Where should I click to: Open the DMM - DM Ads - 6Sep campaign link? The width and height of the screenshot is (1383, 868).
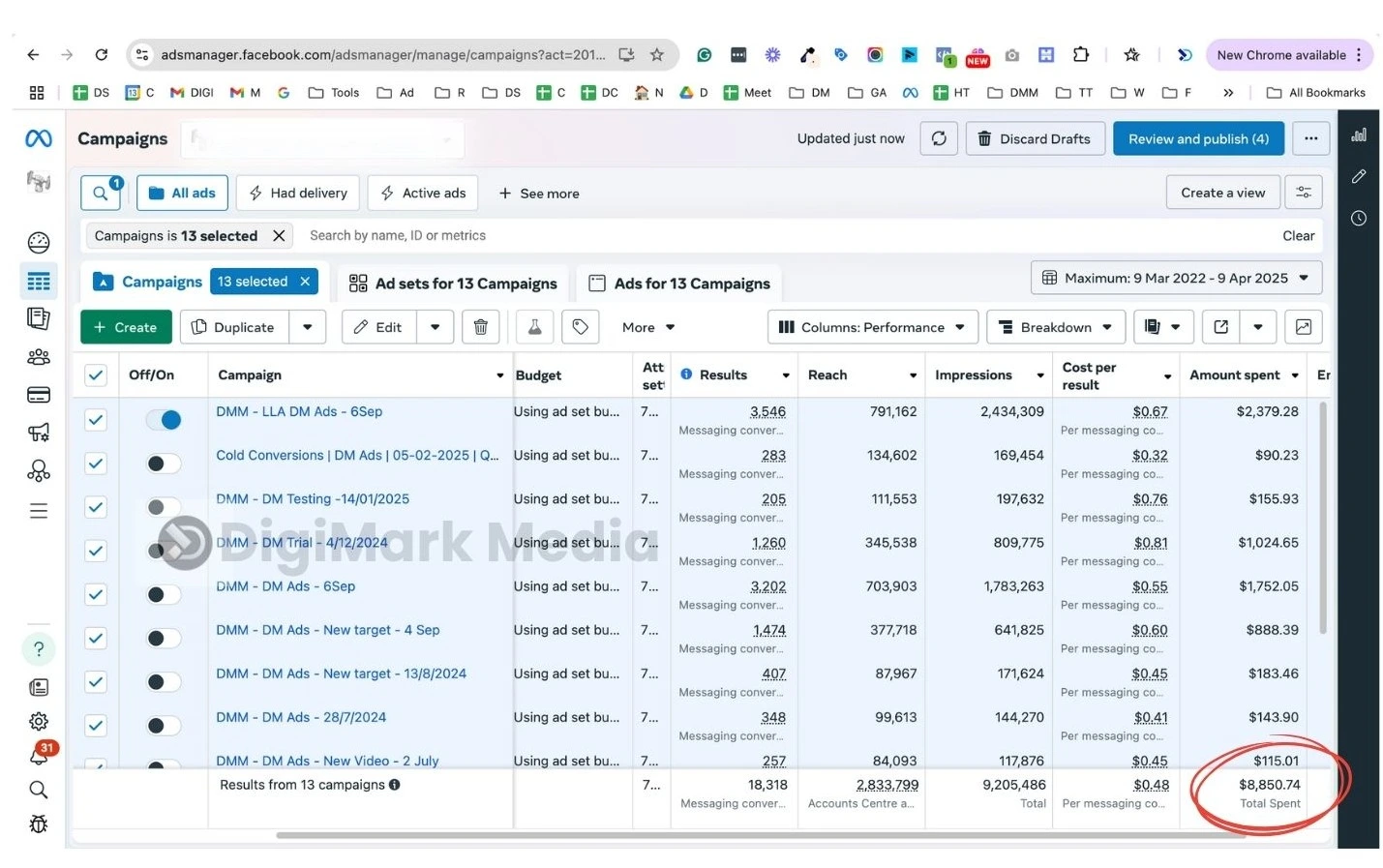(286, 586)
